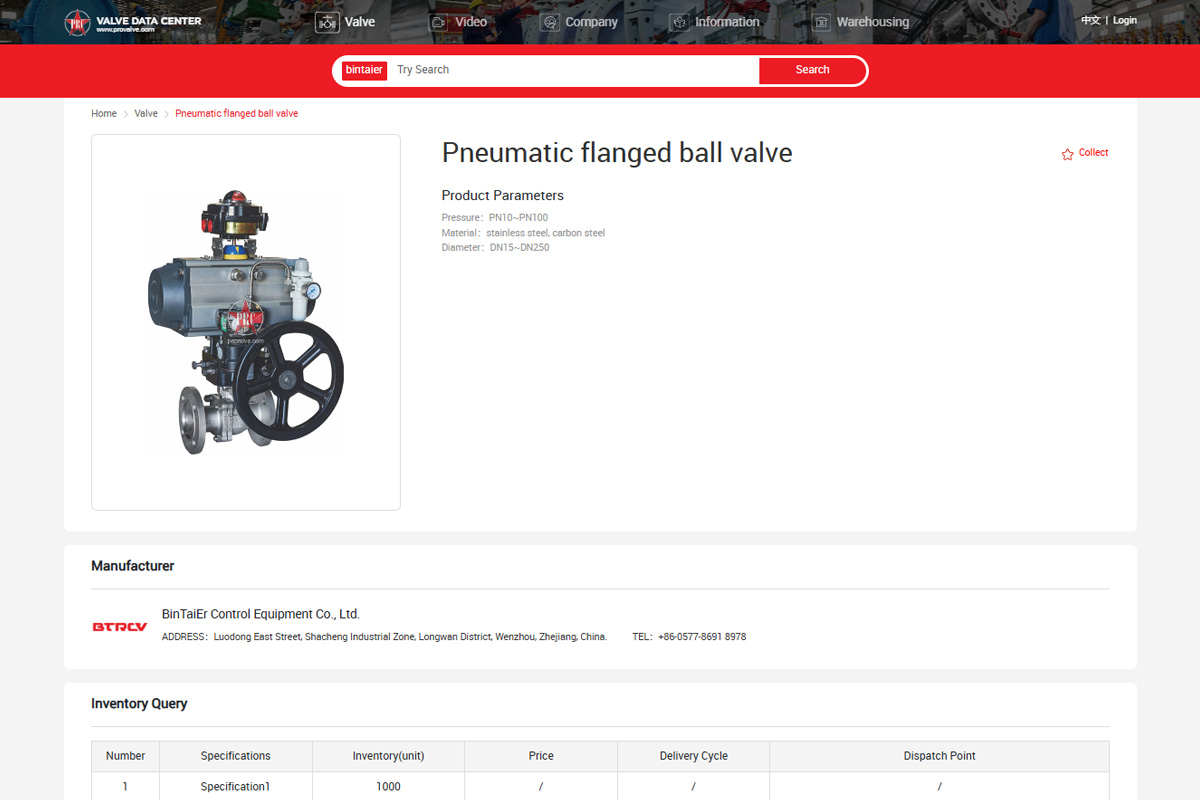Open BinTaiEr Control Equipment Co. link
The width and height of the screenshot is (1200, 800).
260,614
